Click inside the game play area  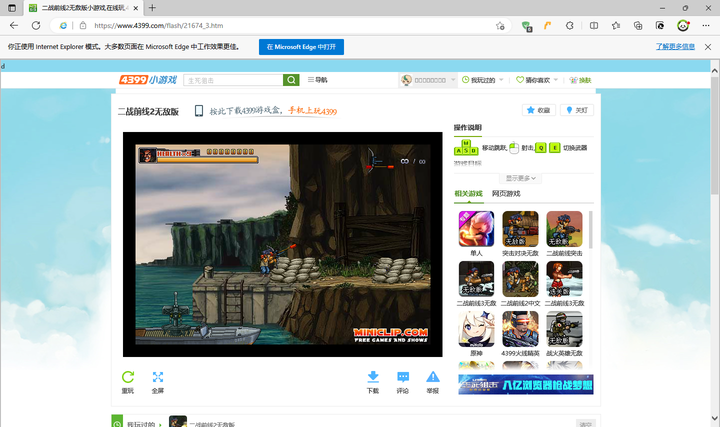pos(283,244)
